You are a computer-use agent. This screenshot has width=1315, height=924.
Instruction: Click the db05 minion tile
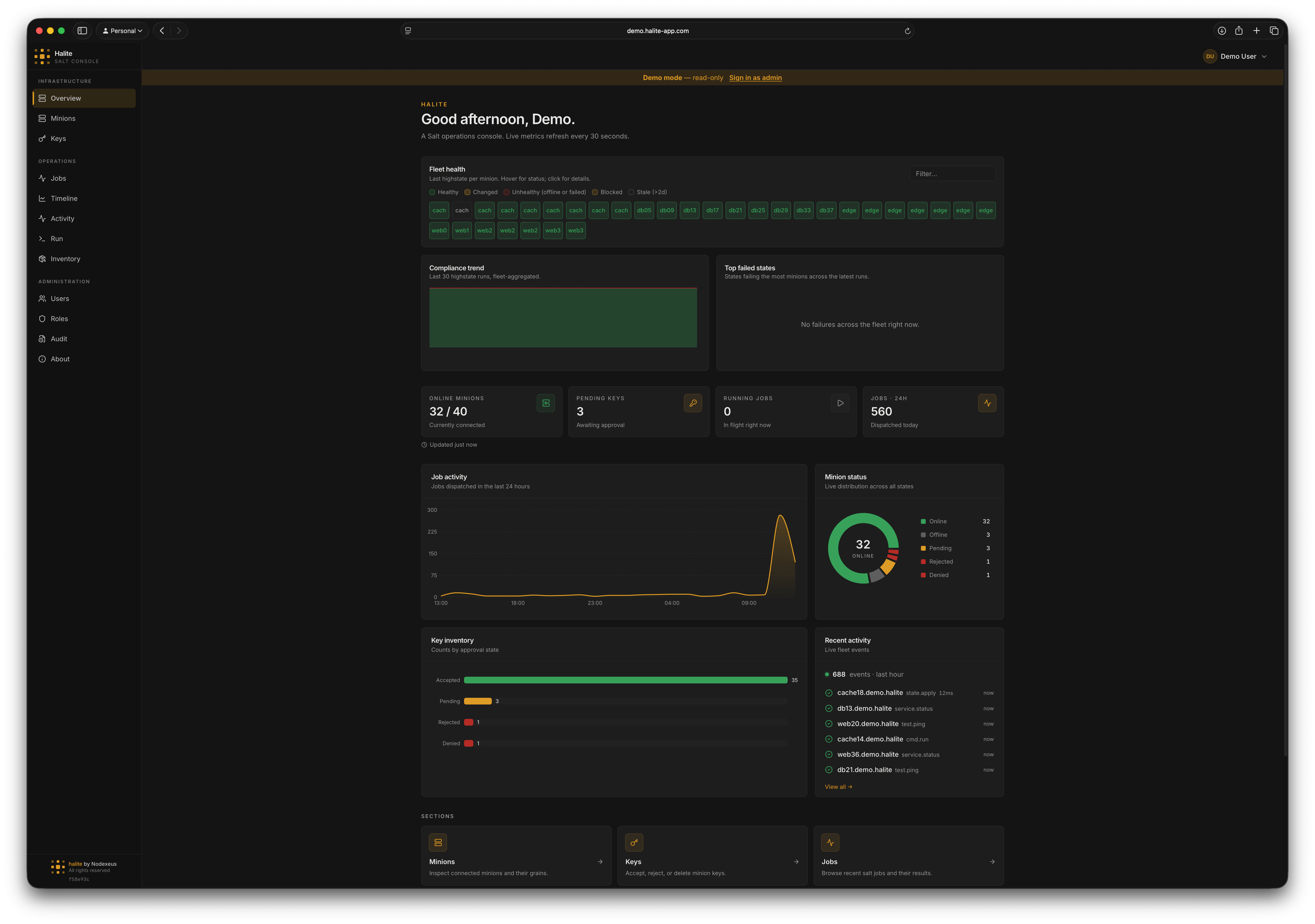click(x=644, y=210)
